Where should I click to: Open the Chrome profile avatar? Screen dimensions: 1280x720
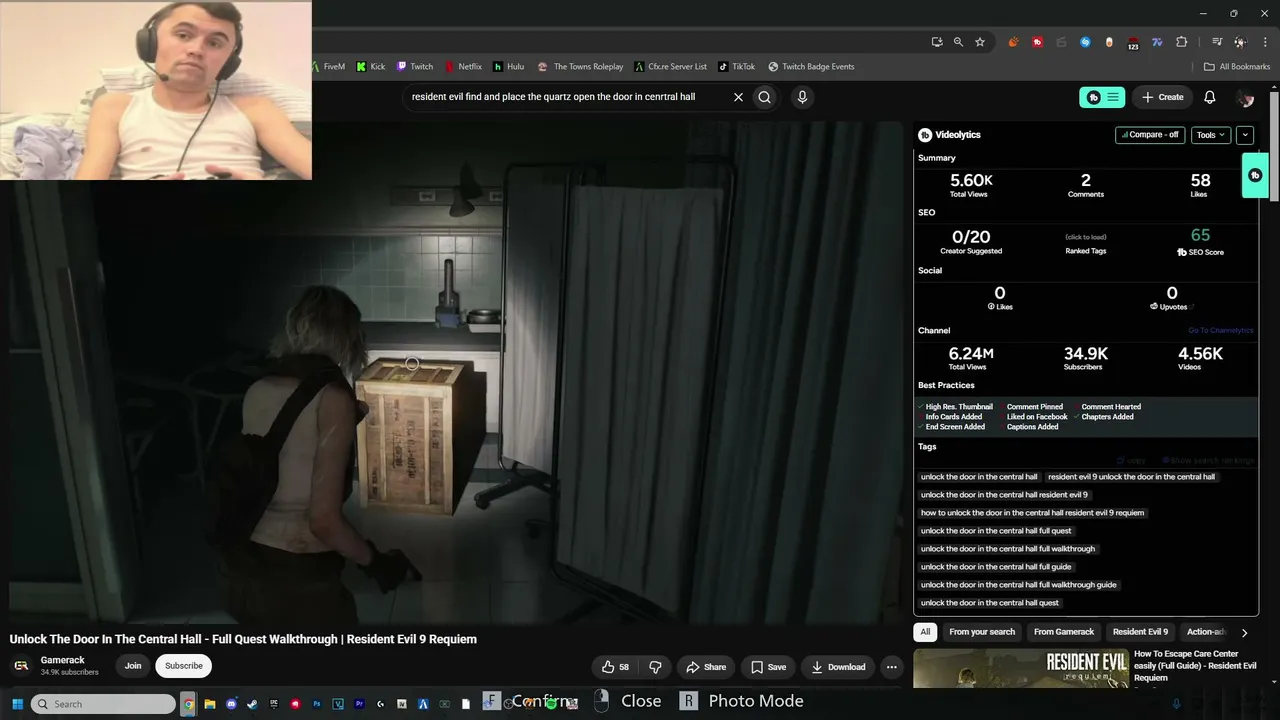(x=1240, y=42)
